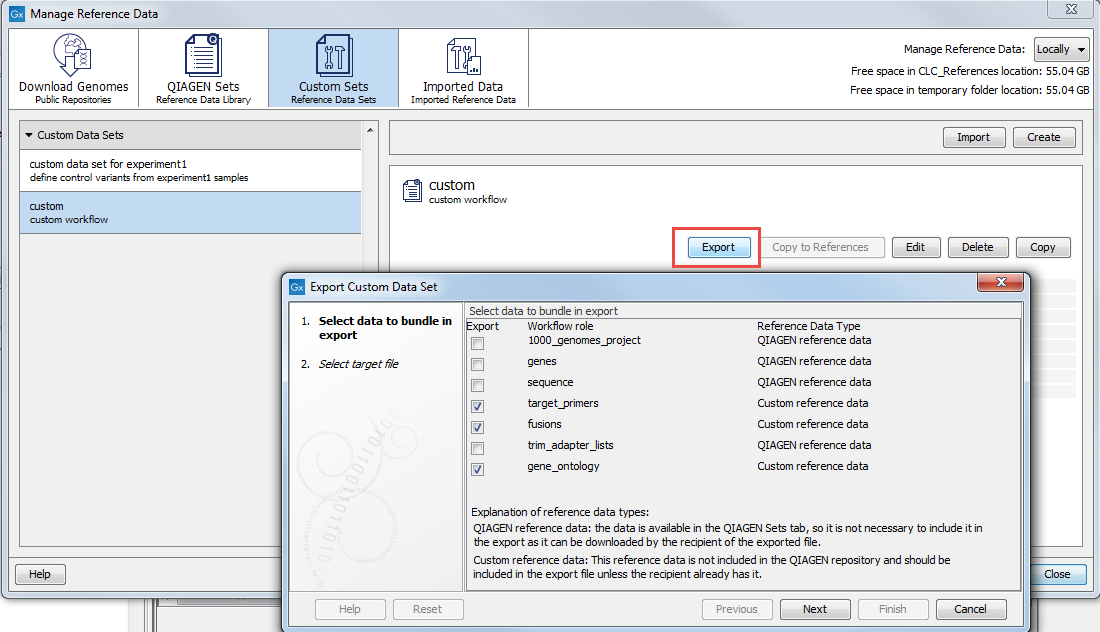Click the Custom Sets tools icon

333,55
